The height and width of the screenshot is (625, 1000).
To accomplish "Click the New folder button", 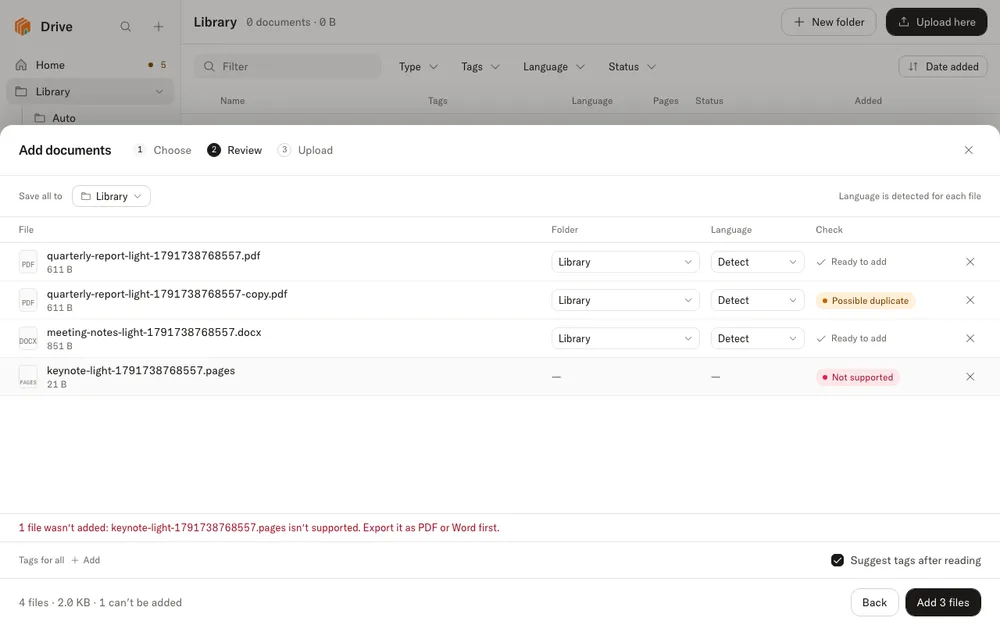I will tap(828, 22).
